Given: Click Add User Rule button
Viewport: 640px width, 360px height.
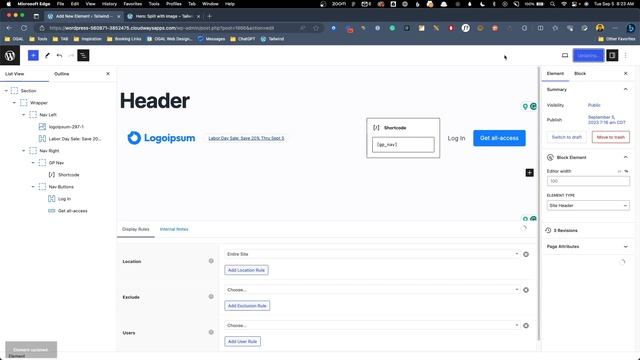Looking at the screenshot, I should click(242, 341).
